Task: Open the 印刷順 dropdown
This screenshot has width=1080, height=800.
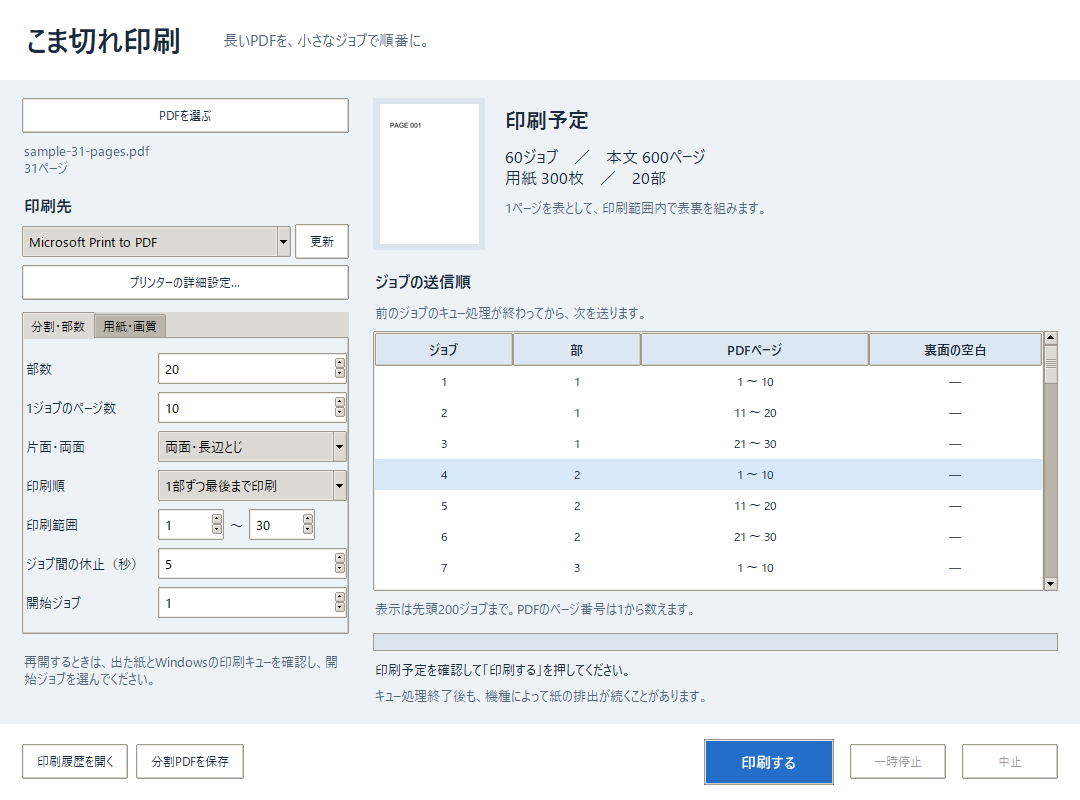Action: coord(252,486)
